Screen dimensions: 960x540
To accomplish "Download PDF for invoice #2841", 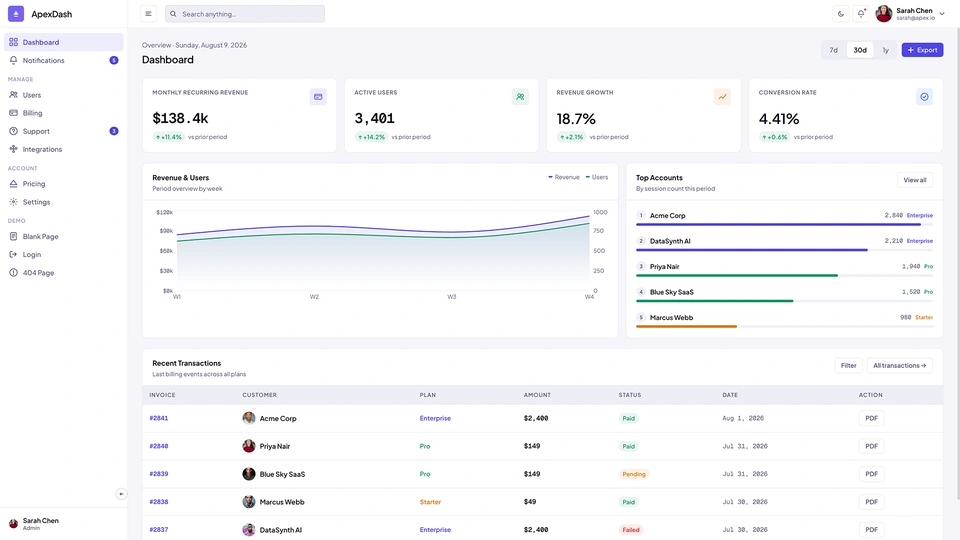I will pos(871,418).
